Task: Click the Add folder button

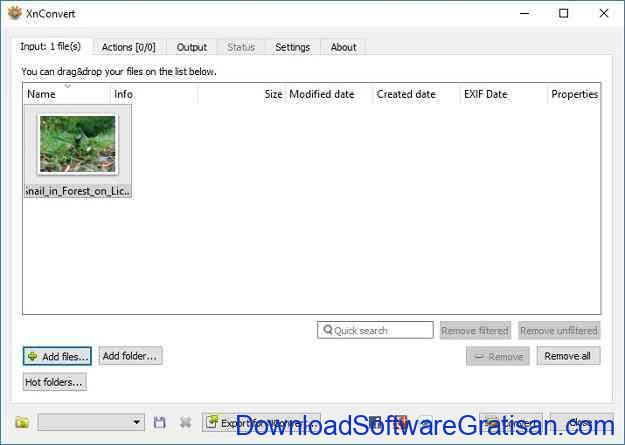Action: point(130,356)
